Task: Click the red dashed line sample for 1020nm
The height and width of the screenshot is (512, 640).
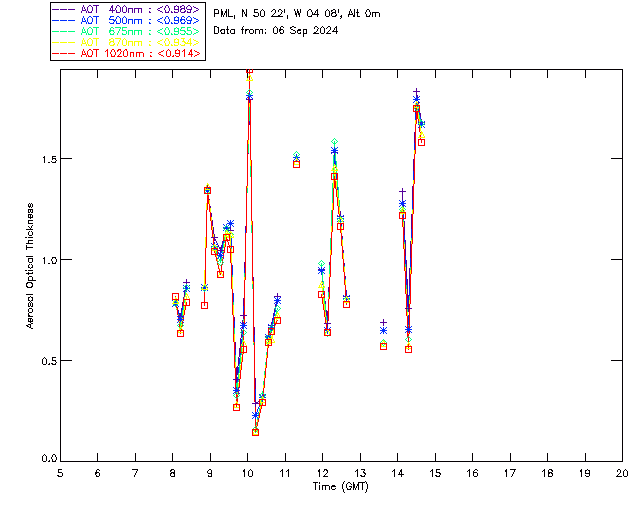Action: pyautogui.click(x=64, y=53)
